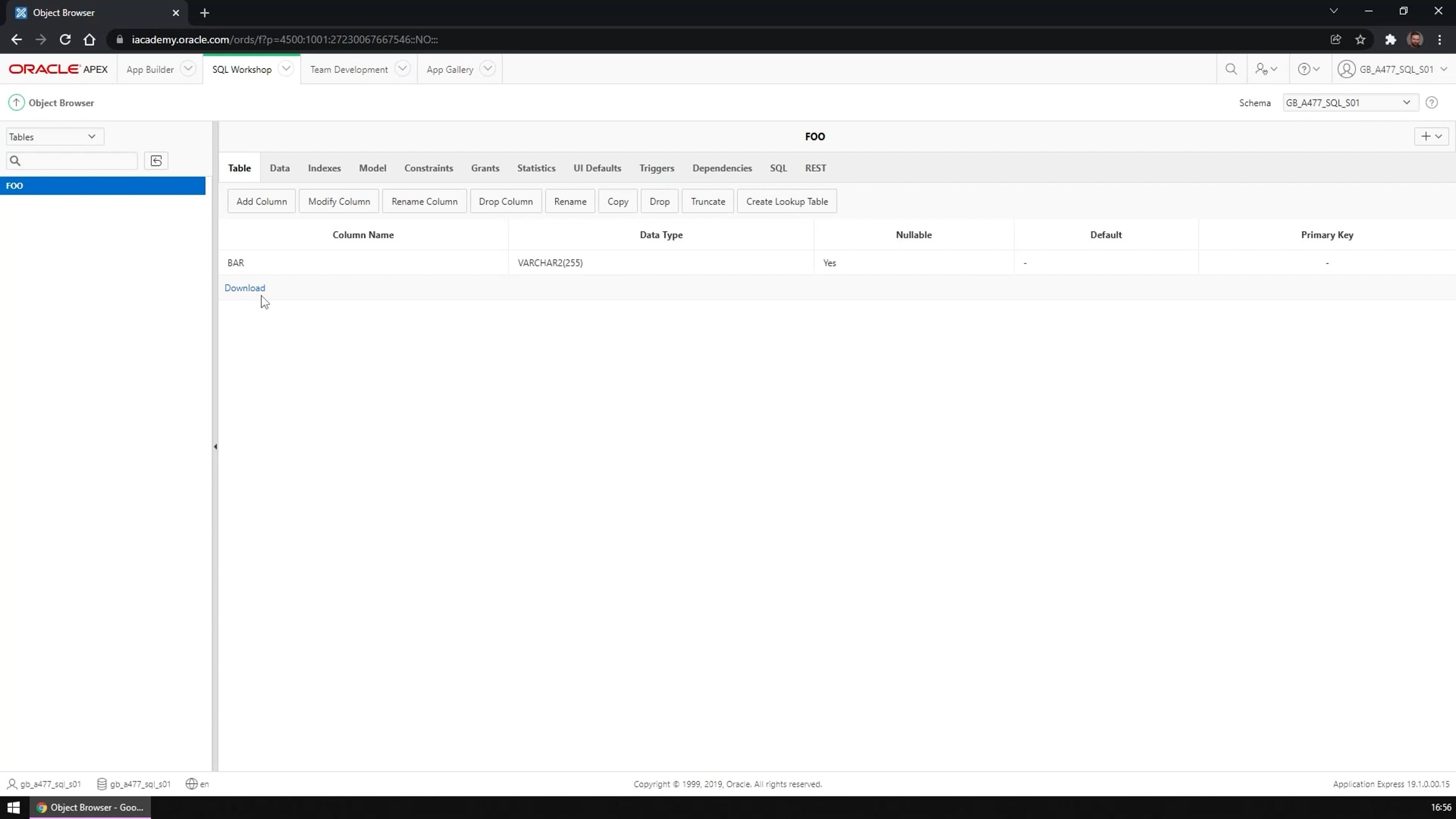This screenshot has width=1456, height=819.
Task: Switch to the Data tab
Action: click(280, 168)
